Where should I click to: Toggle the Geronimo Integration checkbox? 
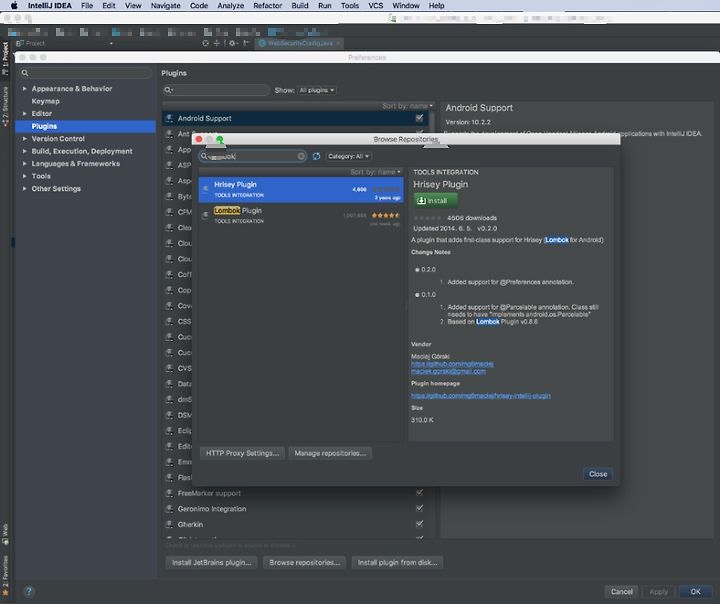(419, 508)
